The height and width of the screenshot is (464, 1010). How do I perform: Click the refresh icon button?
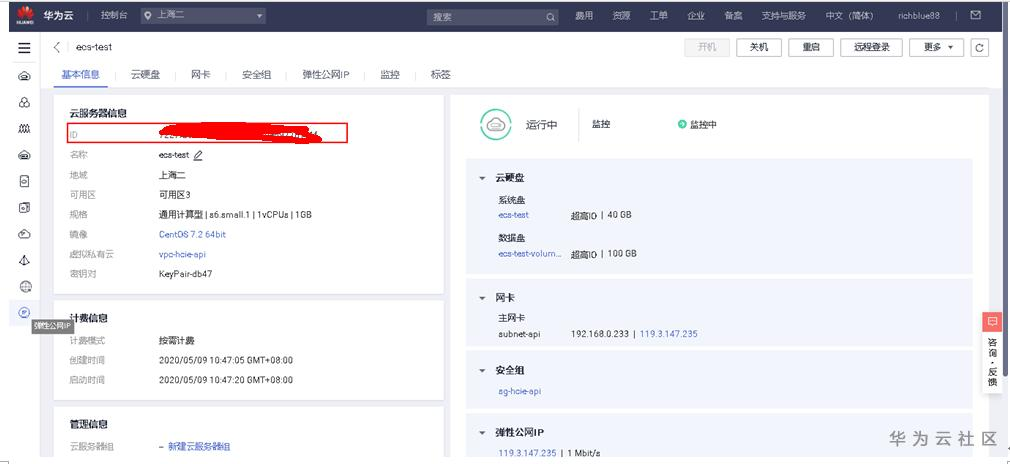(979, 48)
